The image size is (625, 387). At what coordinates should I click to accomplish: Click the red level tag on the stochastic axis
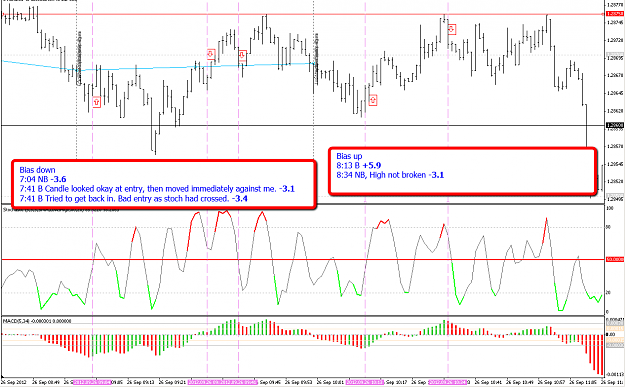pyautogui.click(x=615, y=259)
